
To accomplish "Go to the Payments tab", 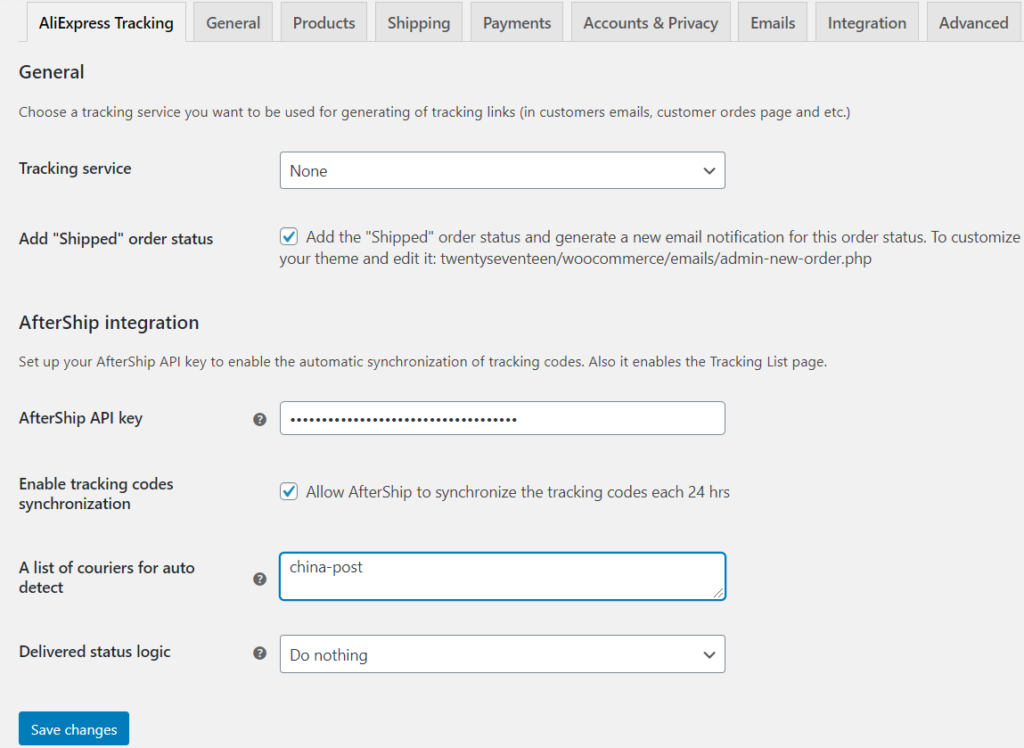I will click(516, 21).
